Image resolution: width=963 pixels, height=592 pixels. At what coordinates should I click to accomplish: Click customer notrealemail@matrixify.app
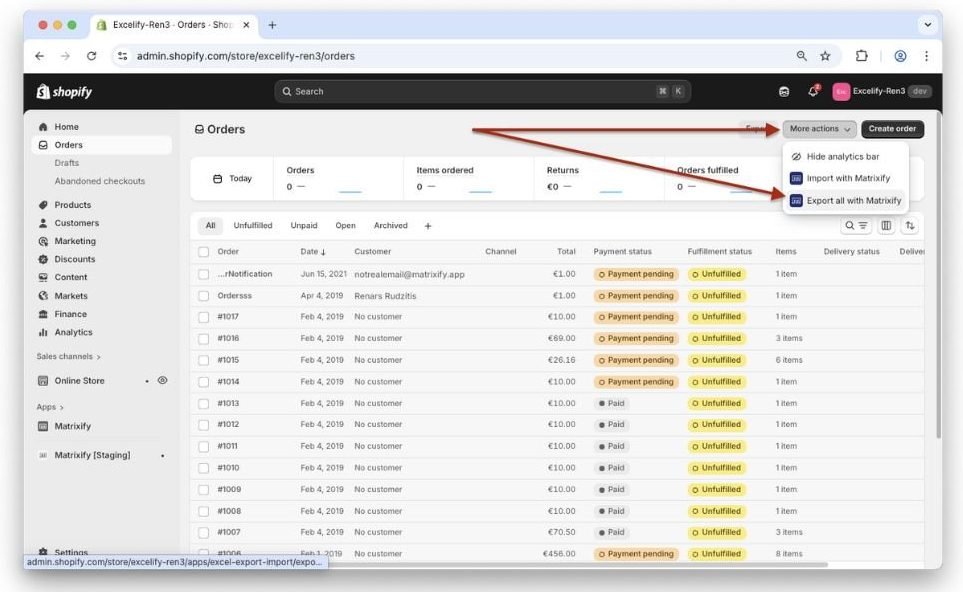pyautogui.click(x=409, y=275)
